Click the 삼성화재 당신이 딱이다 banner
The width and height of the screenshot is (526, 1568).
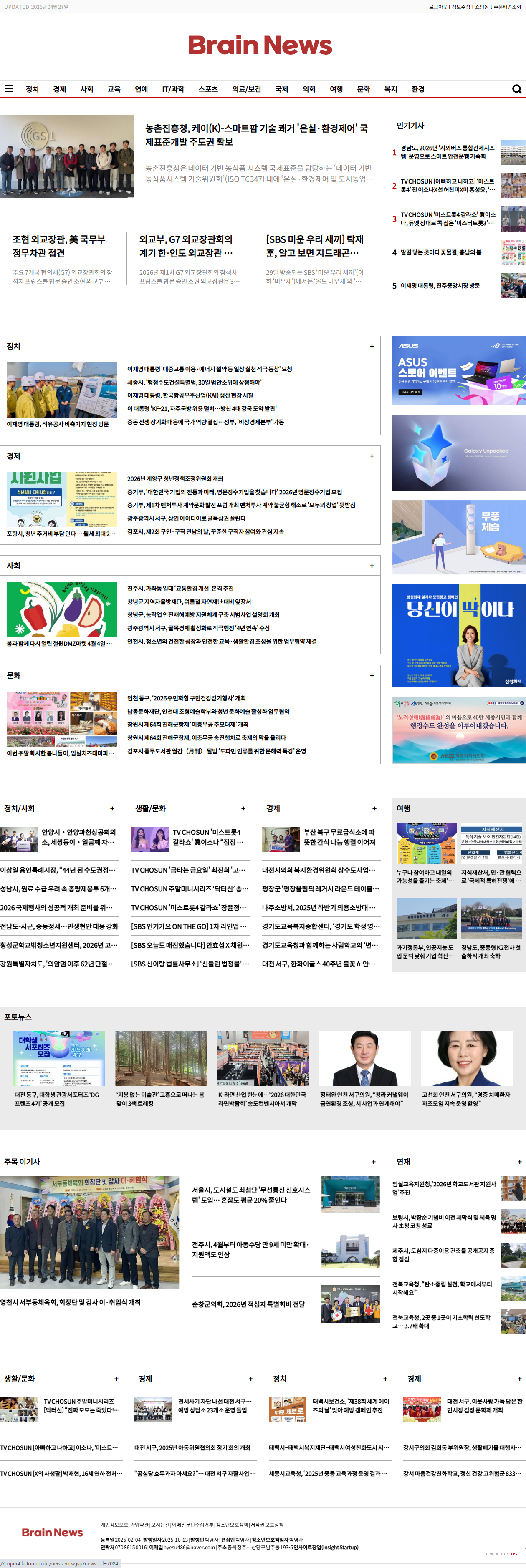coord(459,636)
